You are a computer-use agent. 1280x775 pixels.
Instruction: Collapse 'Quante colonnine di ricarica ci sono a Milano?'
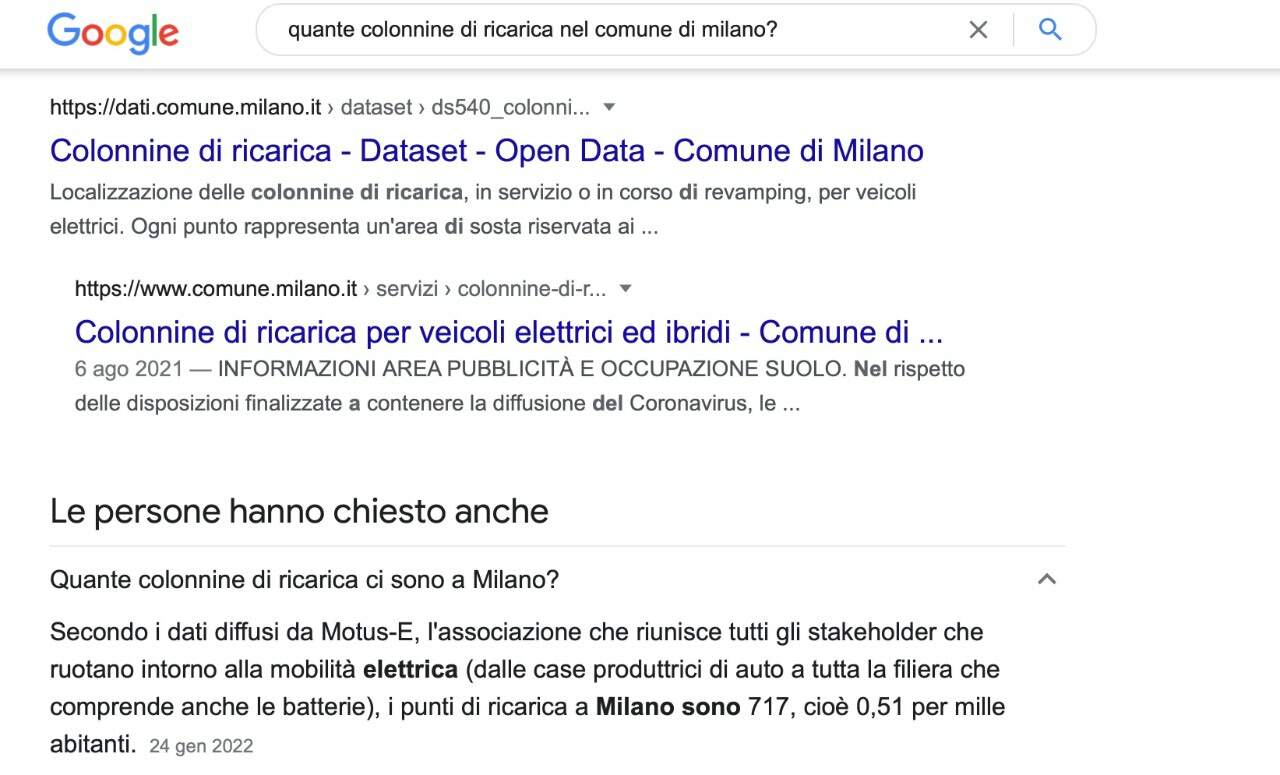(x=1047, y=579)
